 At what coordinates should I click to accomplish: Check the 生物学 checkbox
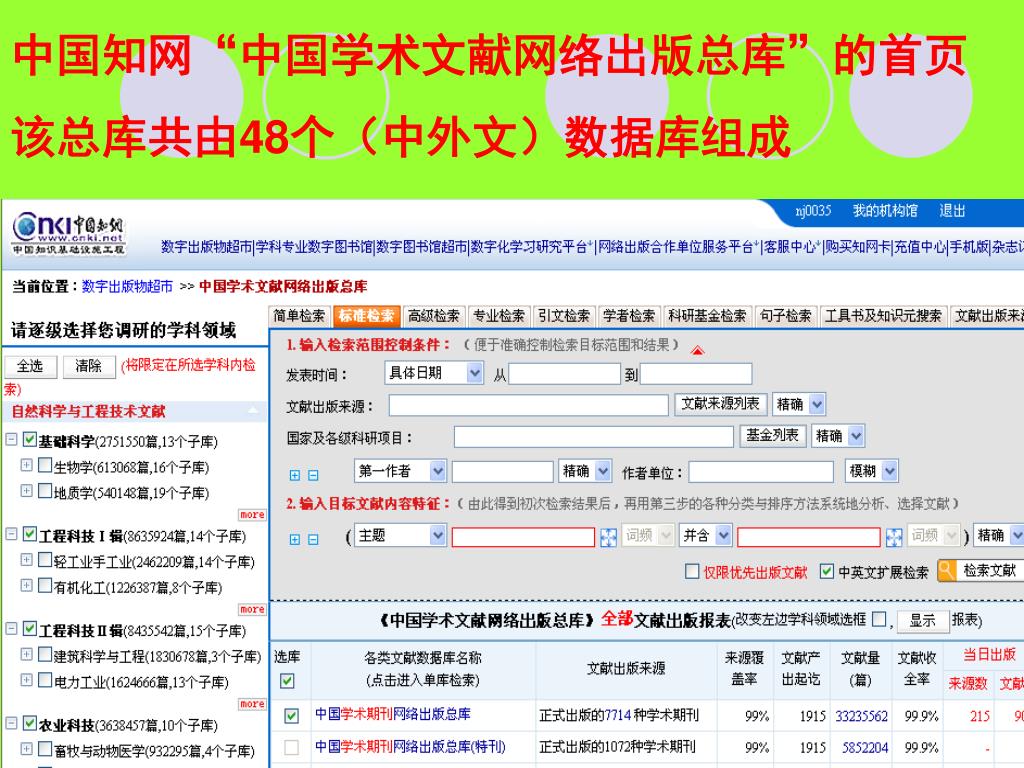point(45,465)
